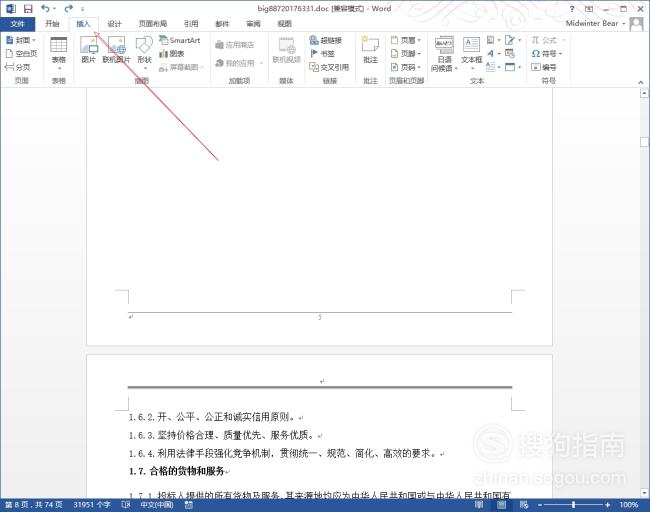Open the Help question mark
The image size is (650, 512).
coord(572,9)
